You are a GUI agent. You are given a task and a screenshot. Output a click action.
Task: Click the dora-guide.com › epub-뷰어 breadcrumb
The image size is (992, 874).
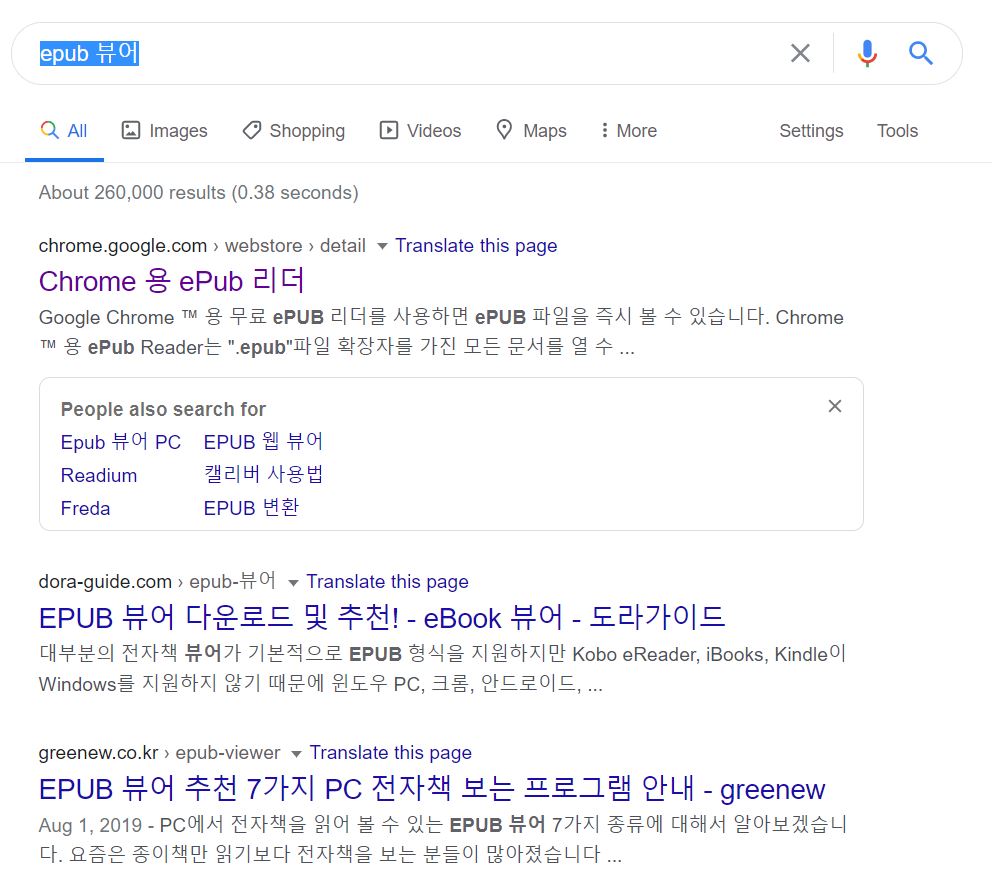tap(158, 581)
